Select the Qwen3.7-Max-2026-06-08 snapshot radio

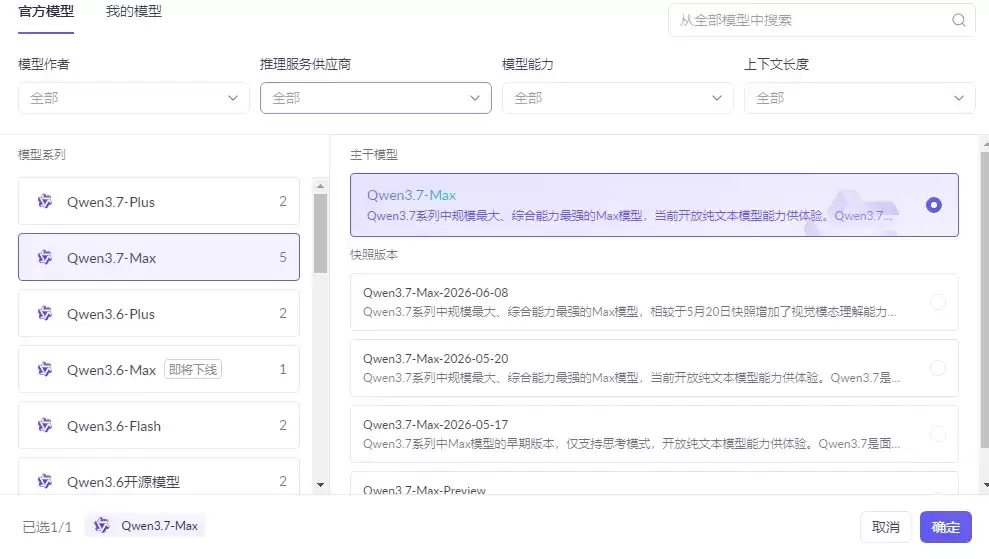(938, 302)
